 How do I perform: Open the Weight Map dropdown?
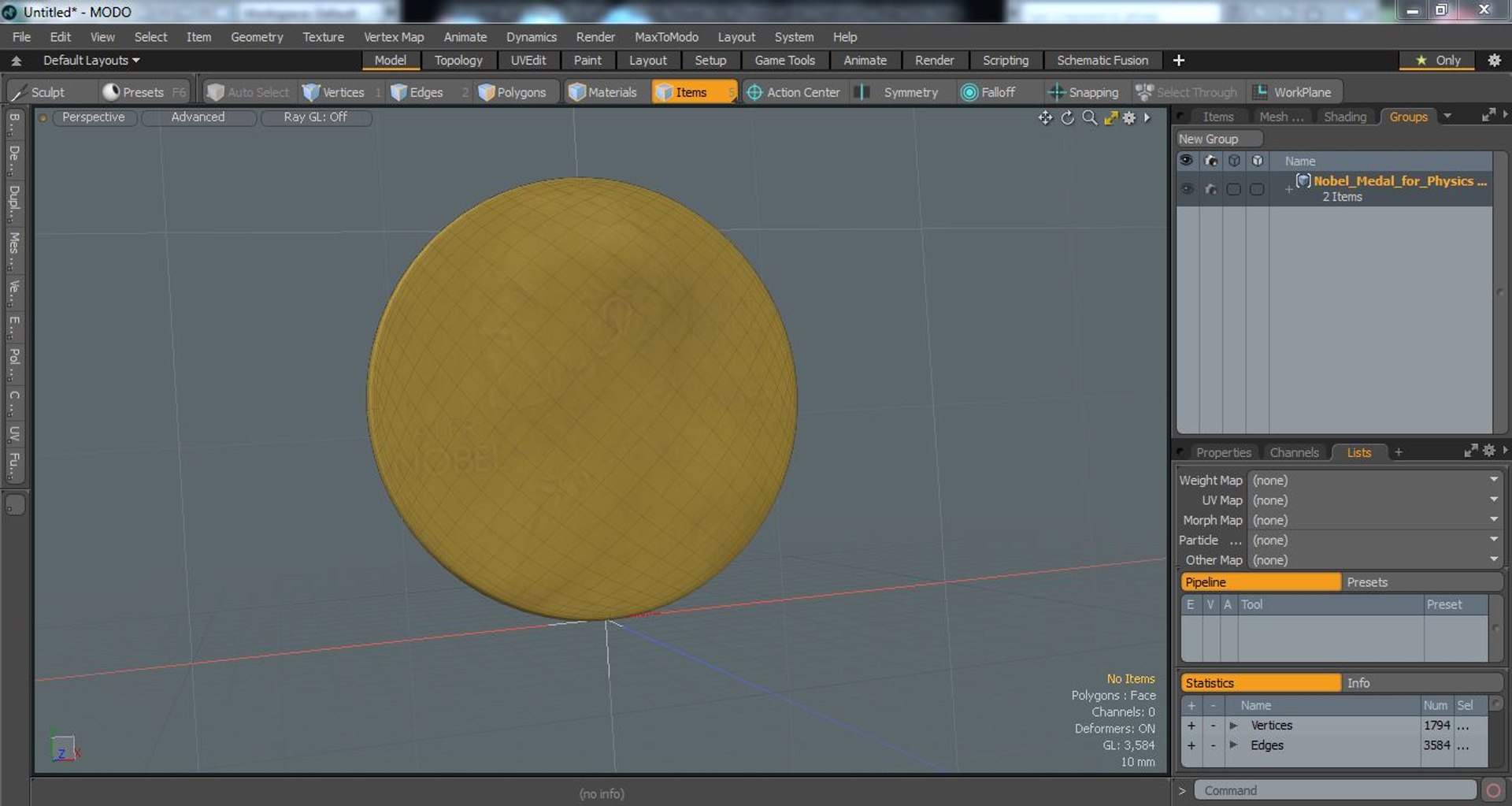click(x=1375, y=480)
